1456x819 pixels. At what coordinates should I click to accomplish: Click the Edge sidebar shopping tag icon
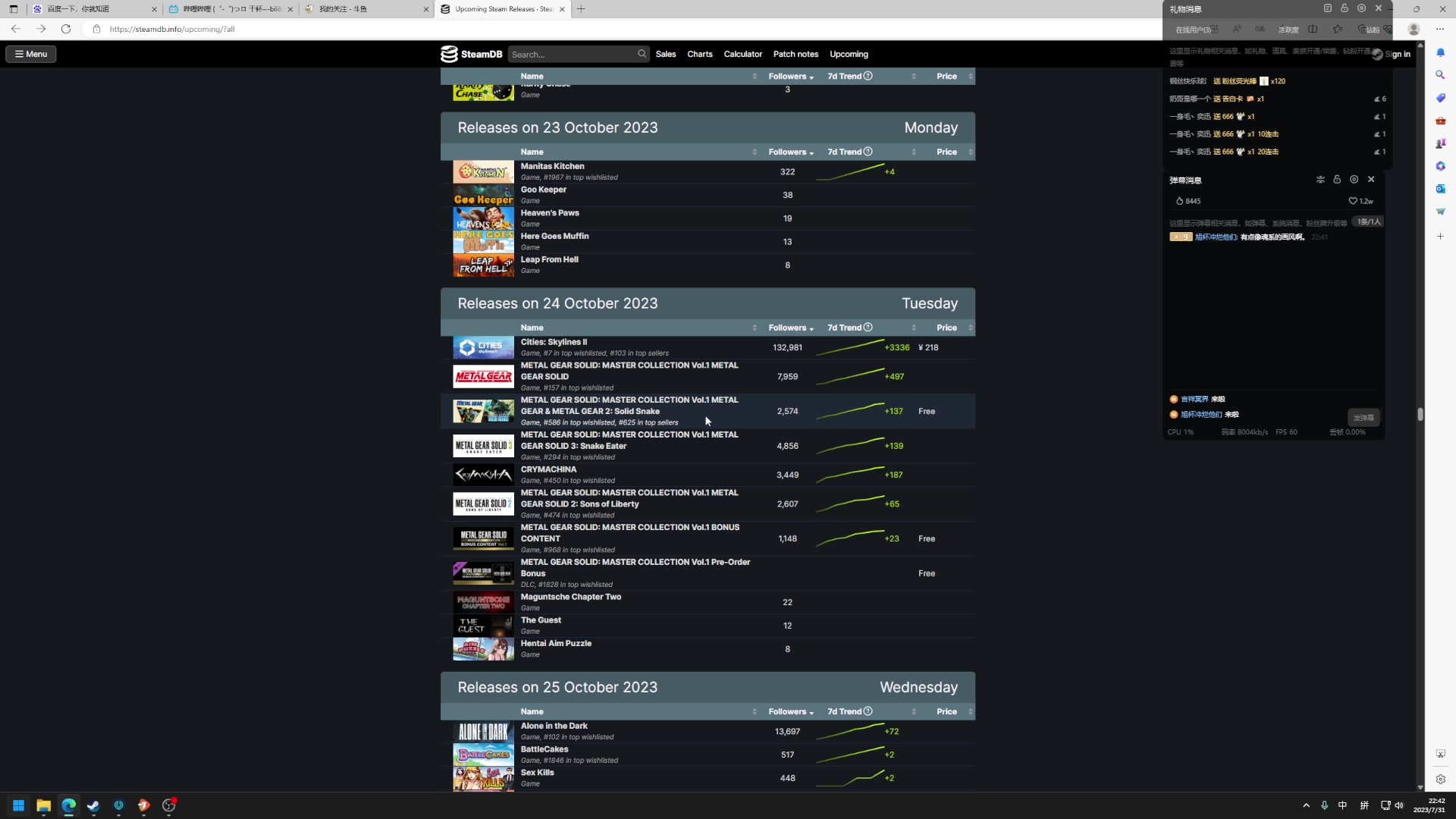click(x=1440, y=98)
